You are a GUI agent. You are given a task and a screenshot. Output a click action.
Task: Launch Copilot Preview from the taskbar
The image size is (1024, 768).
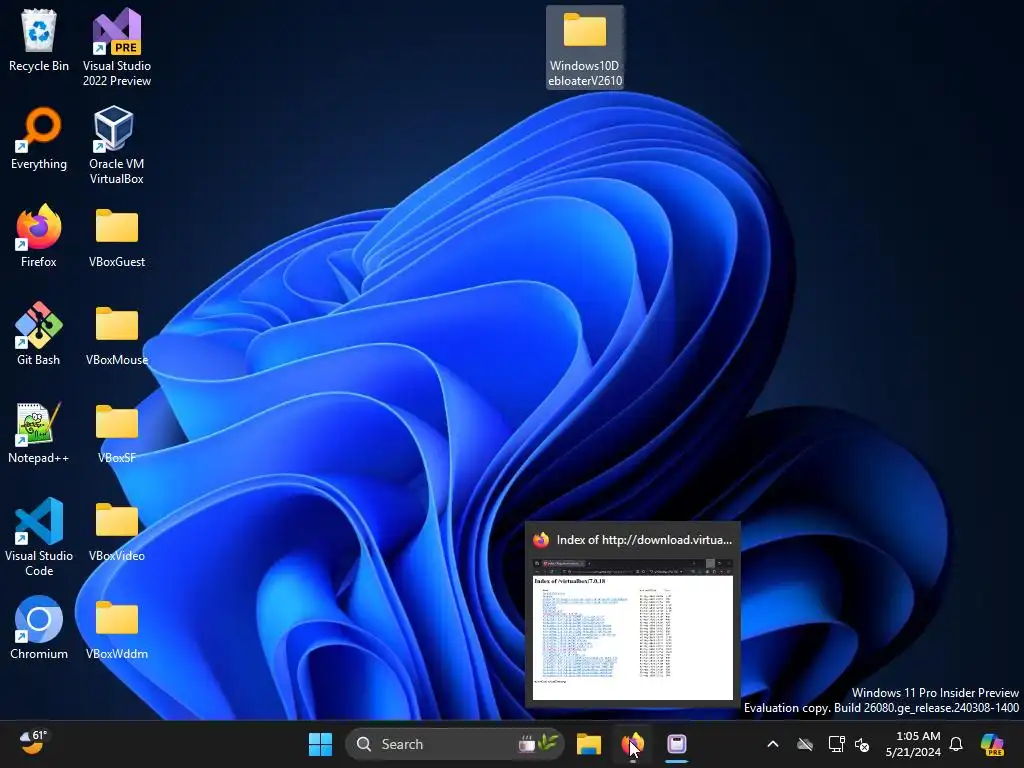pyautogui.click(x=992, y=744)
